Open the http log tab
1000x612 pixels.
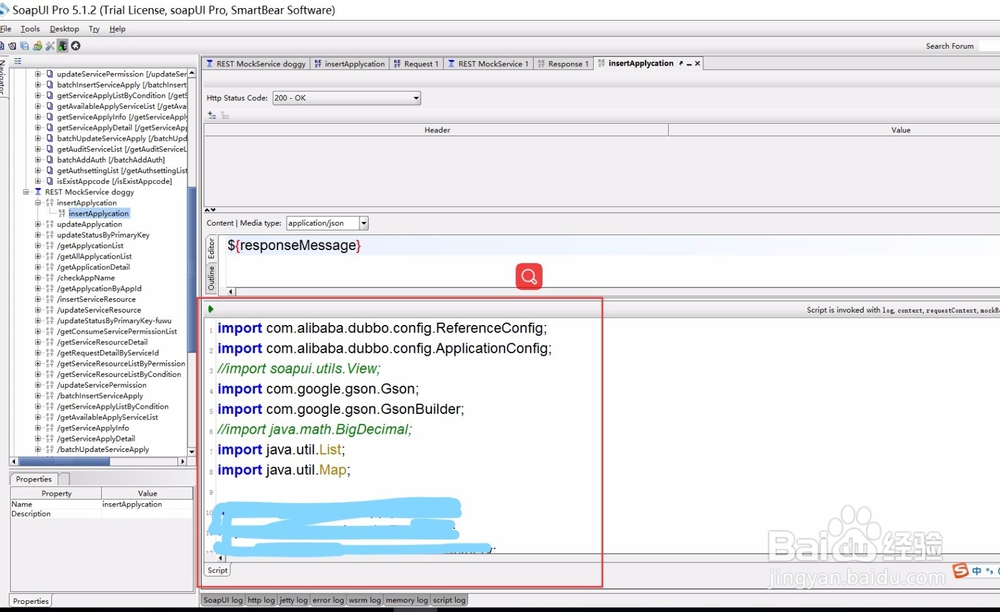(x=261, y=600)
